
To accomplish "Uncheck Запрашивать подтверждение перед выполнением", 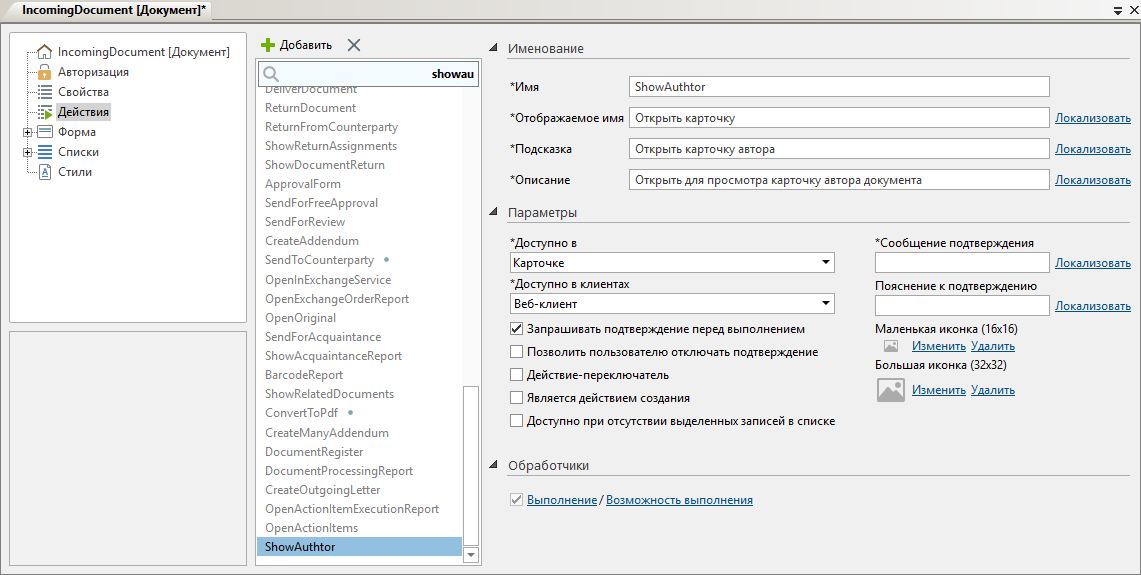I will click(516, 329).
